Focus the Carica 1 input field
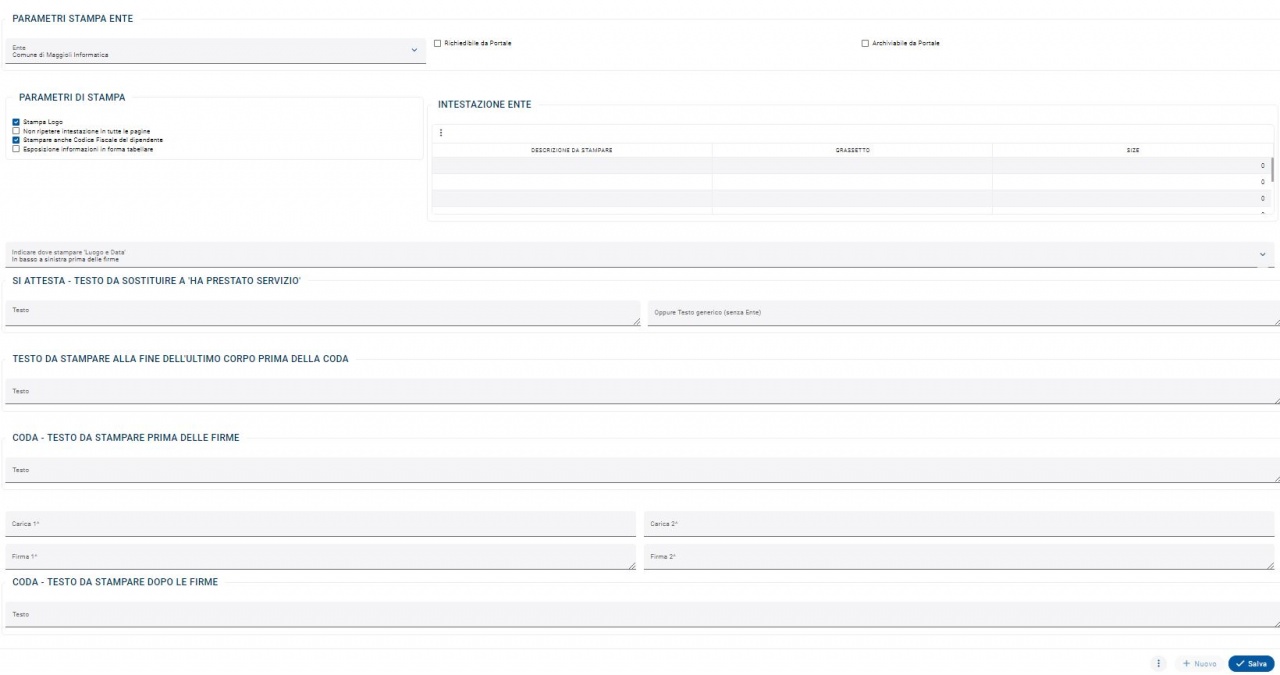The height and width of the screenshot is (675, 1280). coord(320,524)
